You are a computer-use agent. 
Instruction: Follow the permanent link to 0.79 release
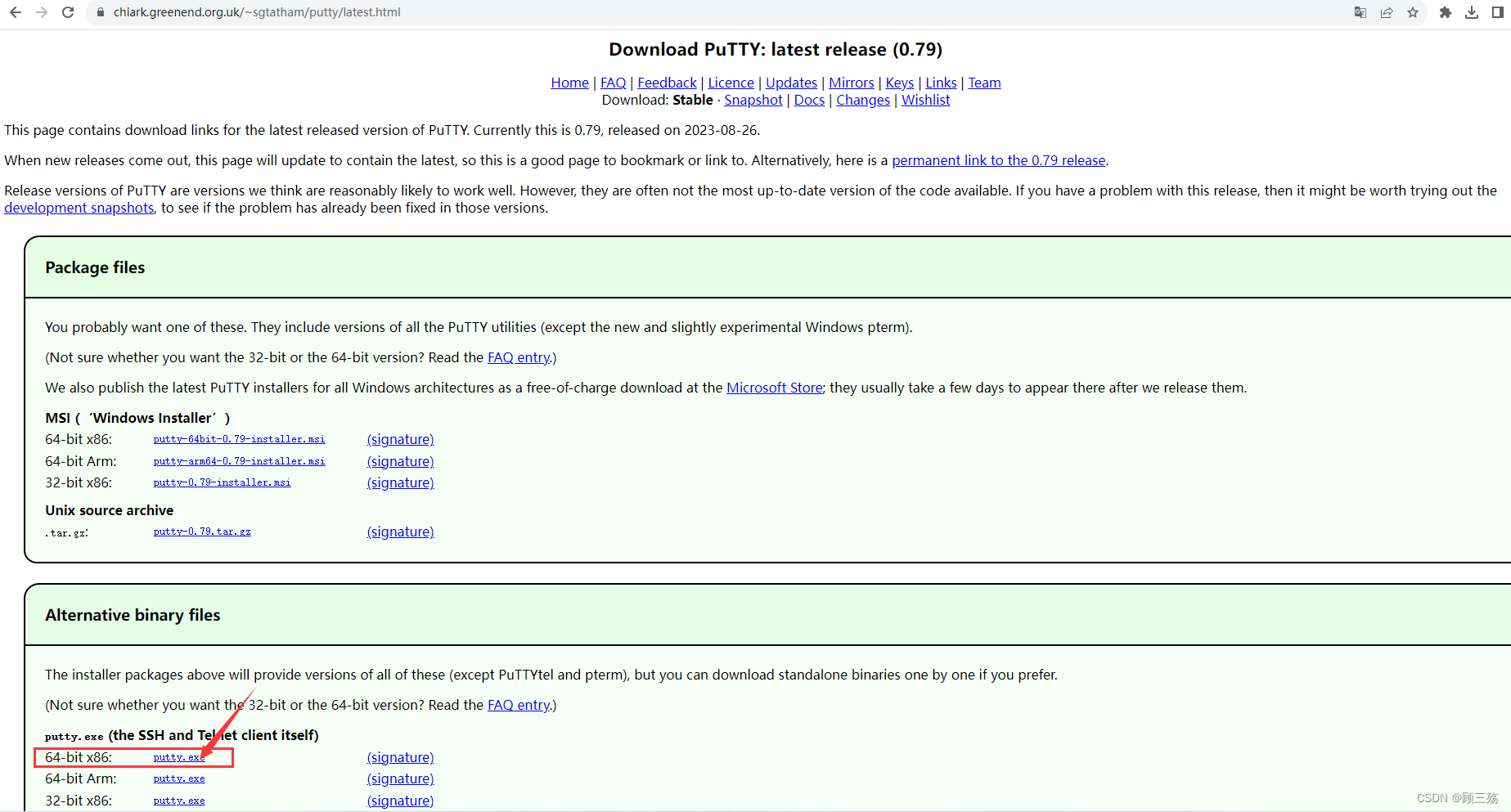coord(998,160)
